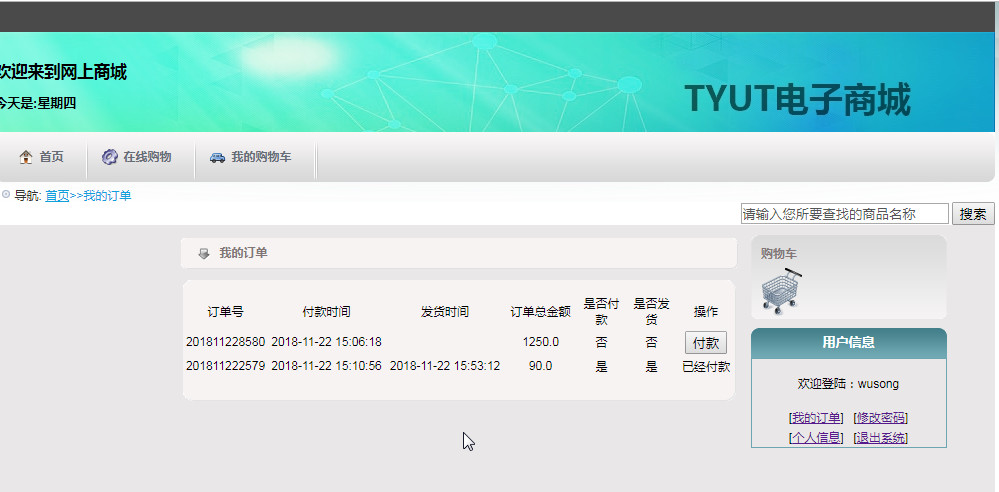Click the 搜索 search button
Image resolution: width=999 pixels, height=492 pixels.
[x=973, y=214]
